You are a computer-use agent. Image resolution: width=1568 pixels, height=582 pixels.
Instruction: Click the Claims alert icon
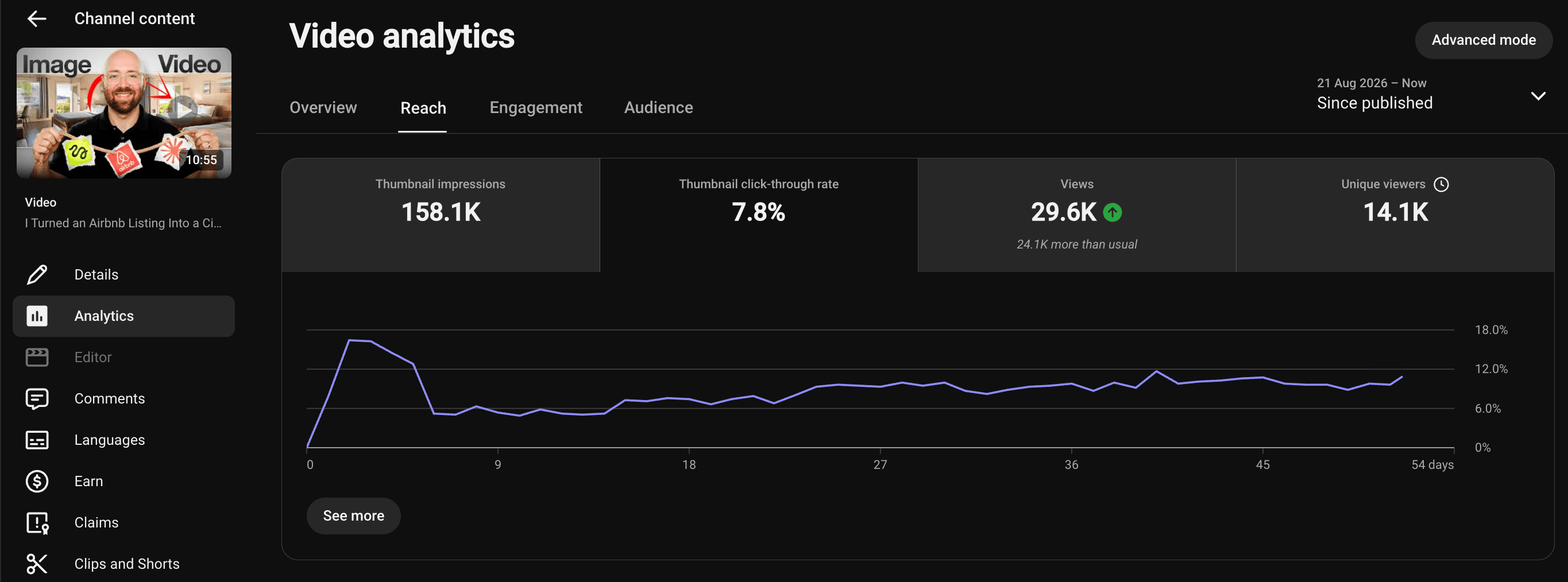pos(37,523)
